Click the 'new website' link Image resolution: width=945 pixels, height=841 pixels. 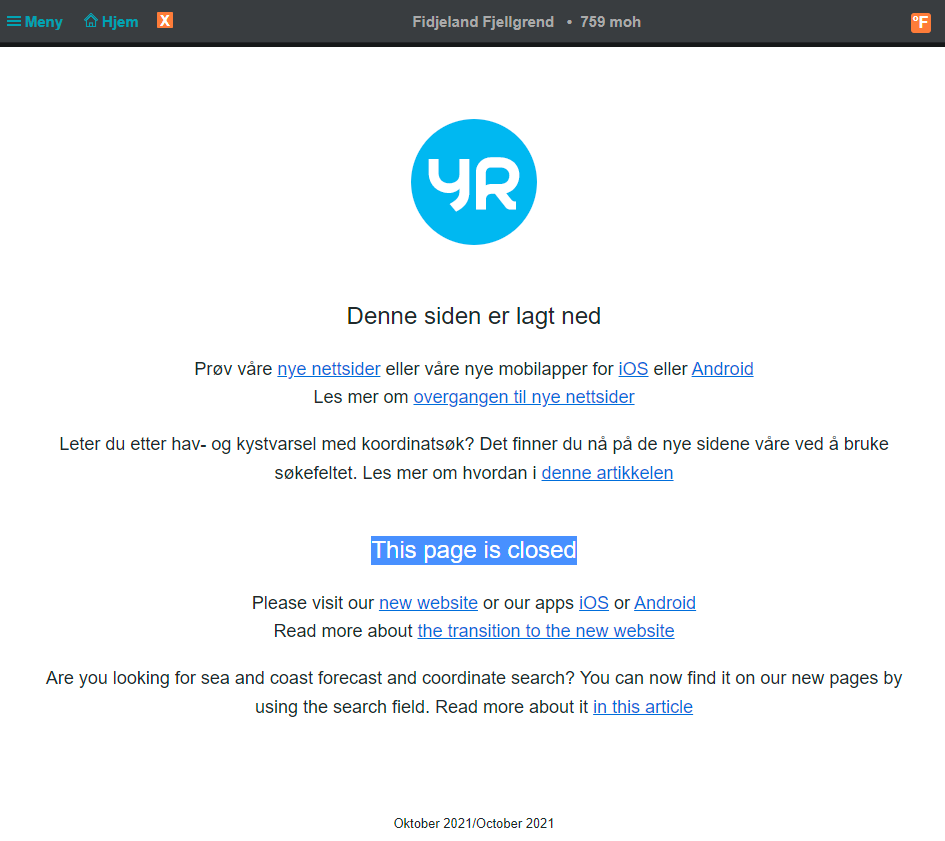coord(428,603)
